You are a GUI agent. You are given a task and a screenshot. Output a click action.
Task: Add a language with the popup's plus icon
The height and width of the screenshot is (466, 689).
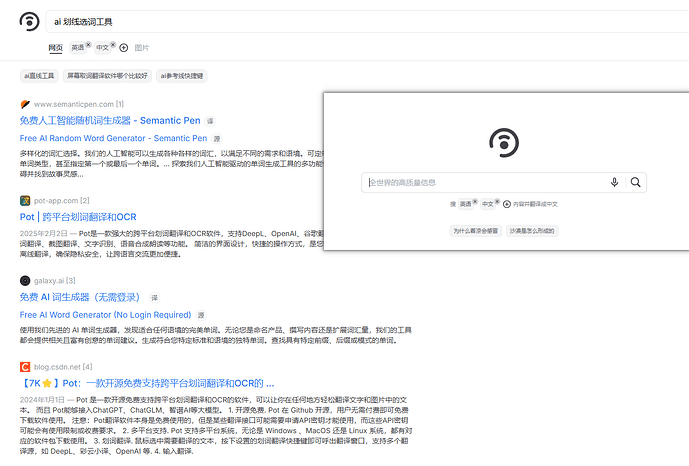click(507, 204)
